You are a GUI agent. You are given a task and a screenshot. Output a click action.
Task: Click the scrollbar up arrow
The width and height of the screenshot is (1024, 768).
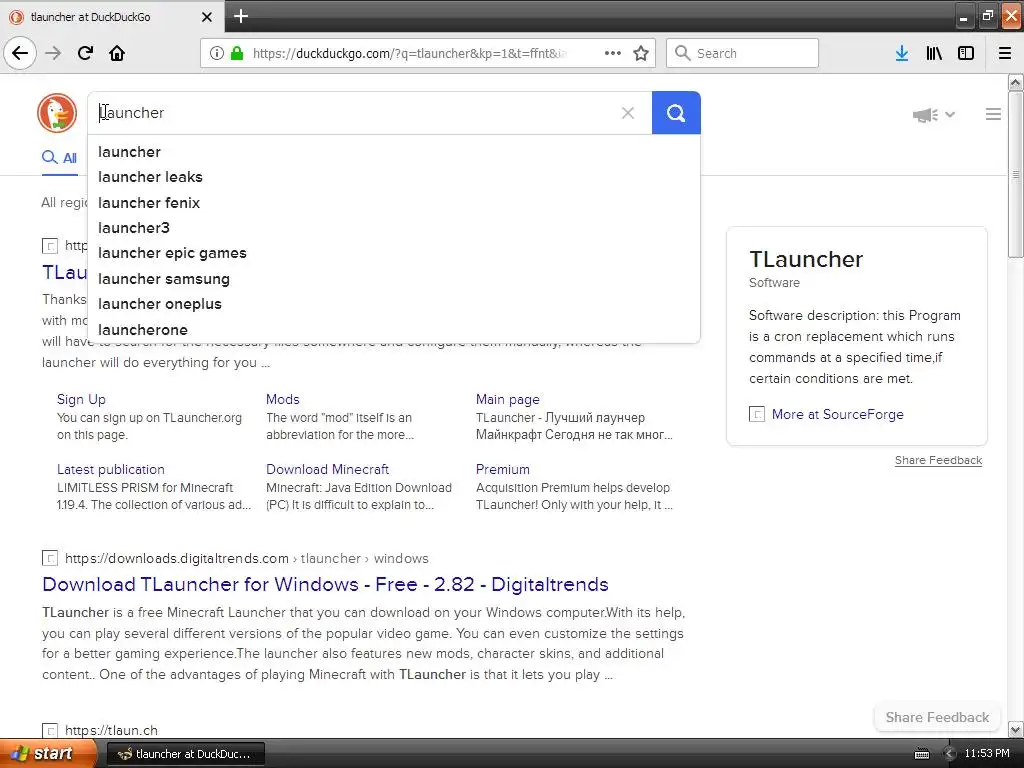click(x=1015, y=82)
